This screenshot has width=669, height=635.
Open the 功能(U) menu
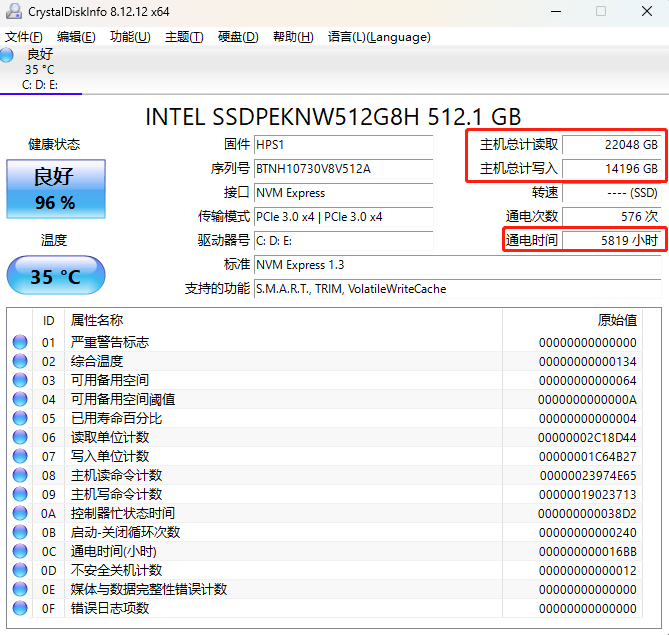pos(130,37)
